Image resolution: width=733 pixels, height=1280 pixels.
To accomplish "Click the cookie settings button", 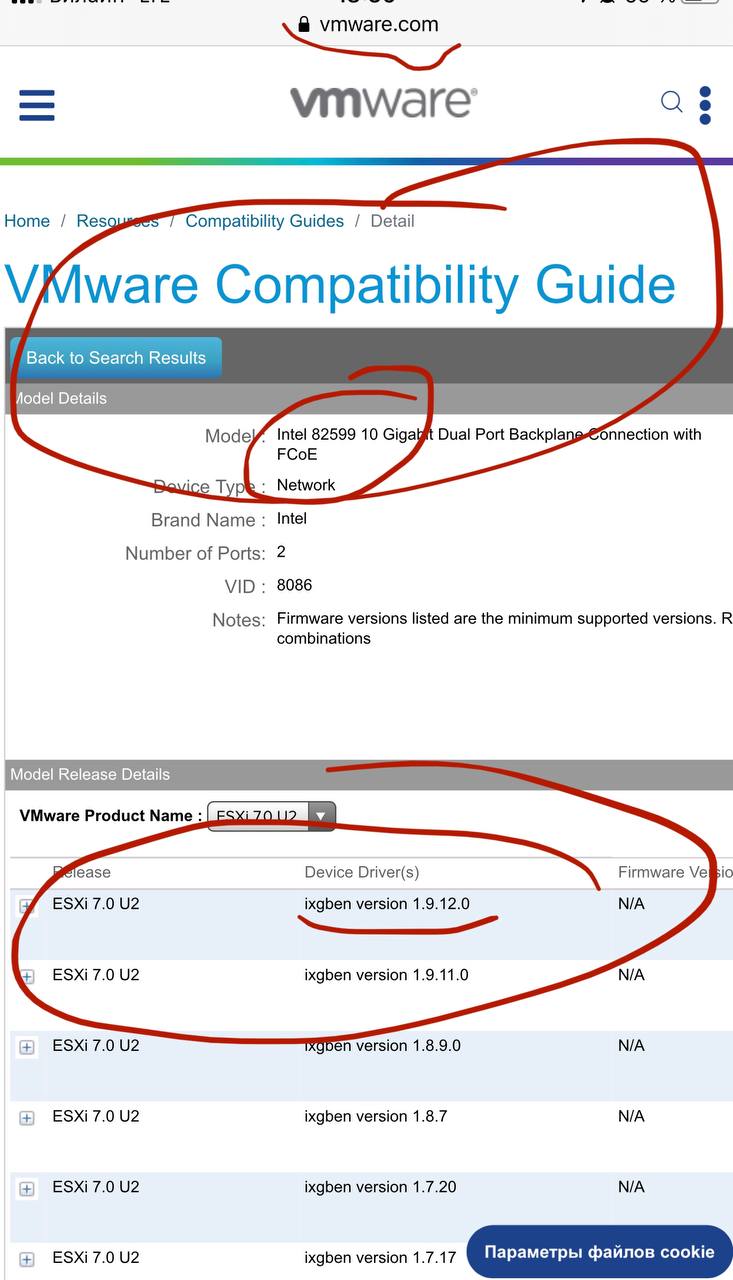I will point(599,1251).
